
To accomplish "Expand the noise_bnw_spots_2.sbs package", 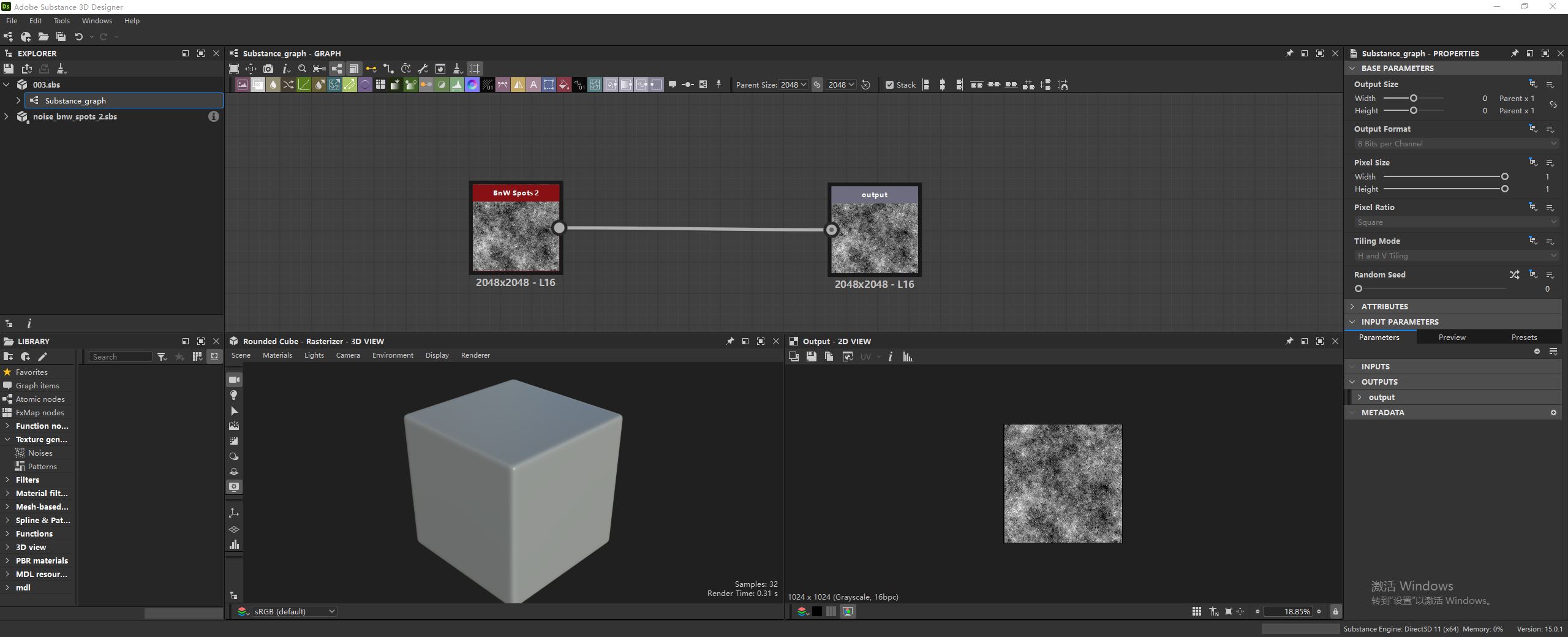I will pyautogui.click(x=6, y=116).
